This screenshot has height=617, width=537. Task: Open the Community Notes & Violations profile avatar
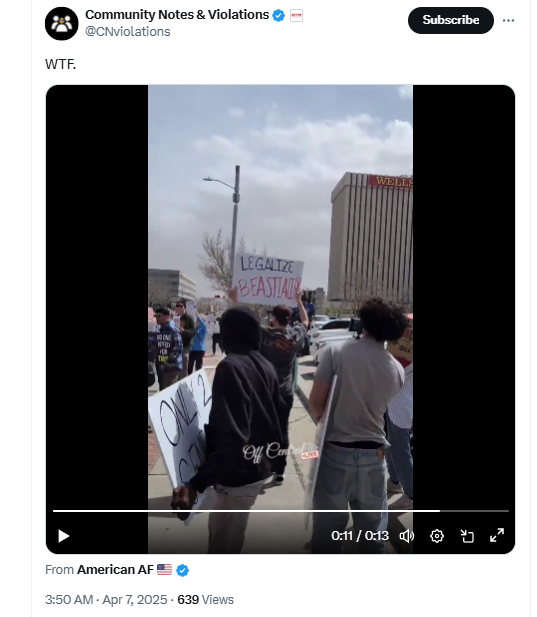62,24
